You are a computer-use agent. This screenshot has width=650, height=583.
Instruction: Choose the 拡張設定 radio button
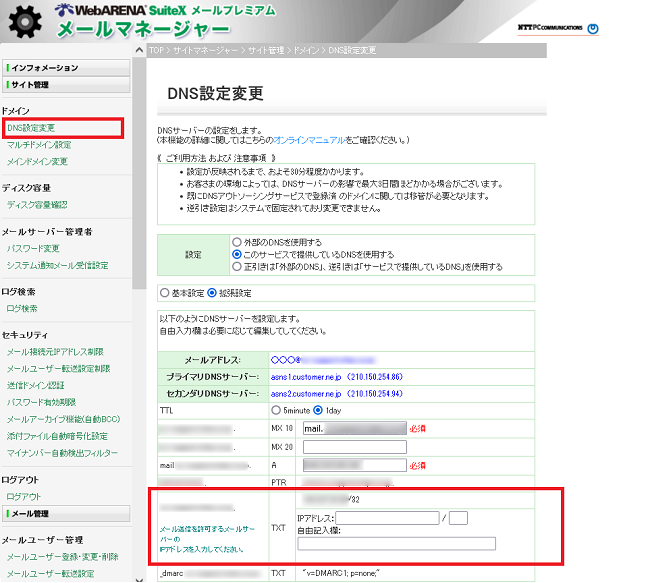[212, 293]
